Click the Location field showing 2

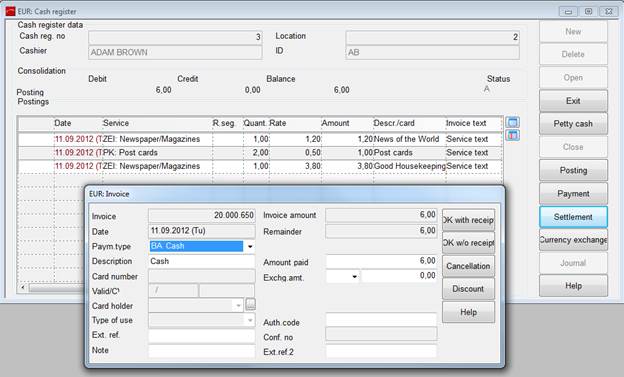[x=433, y=37]
